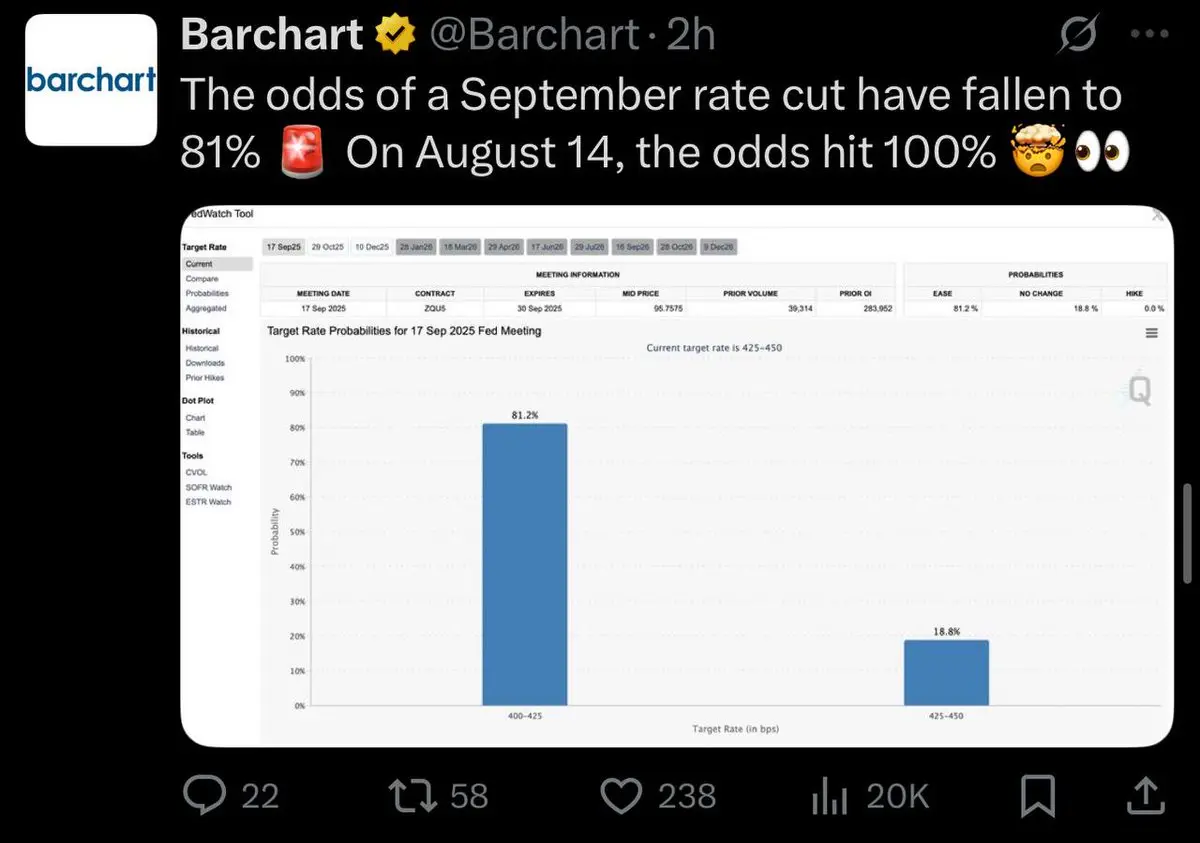Open the reply comments icon
The height and width of the screenshot is (843, 1200).
pos(207,796)
